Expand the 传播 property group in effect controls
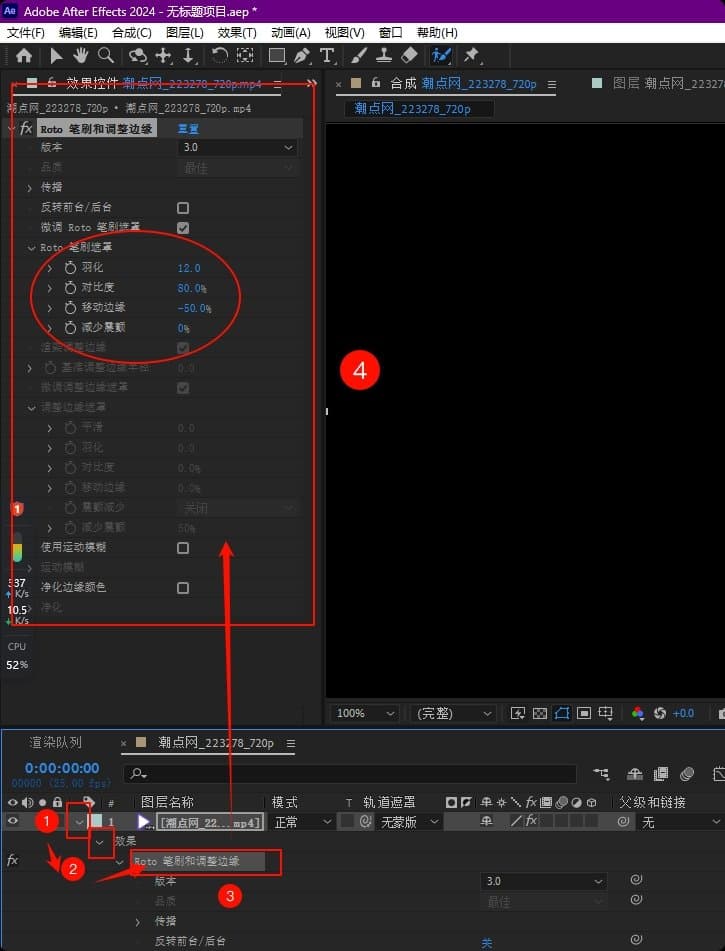Screen dimensions: 725x951 point(30,188)
